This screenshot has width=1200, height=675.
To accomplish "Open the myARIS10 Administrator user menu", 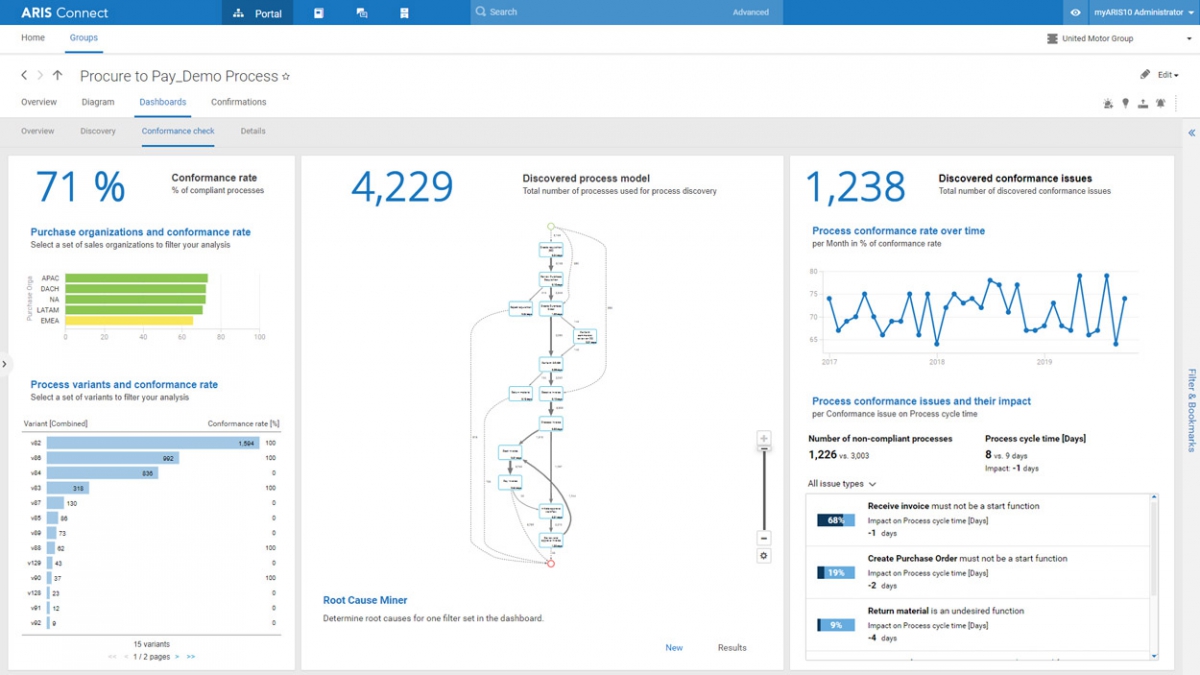I will pos(1140,12).
